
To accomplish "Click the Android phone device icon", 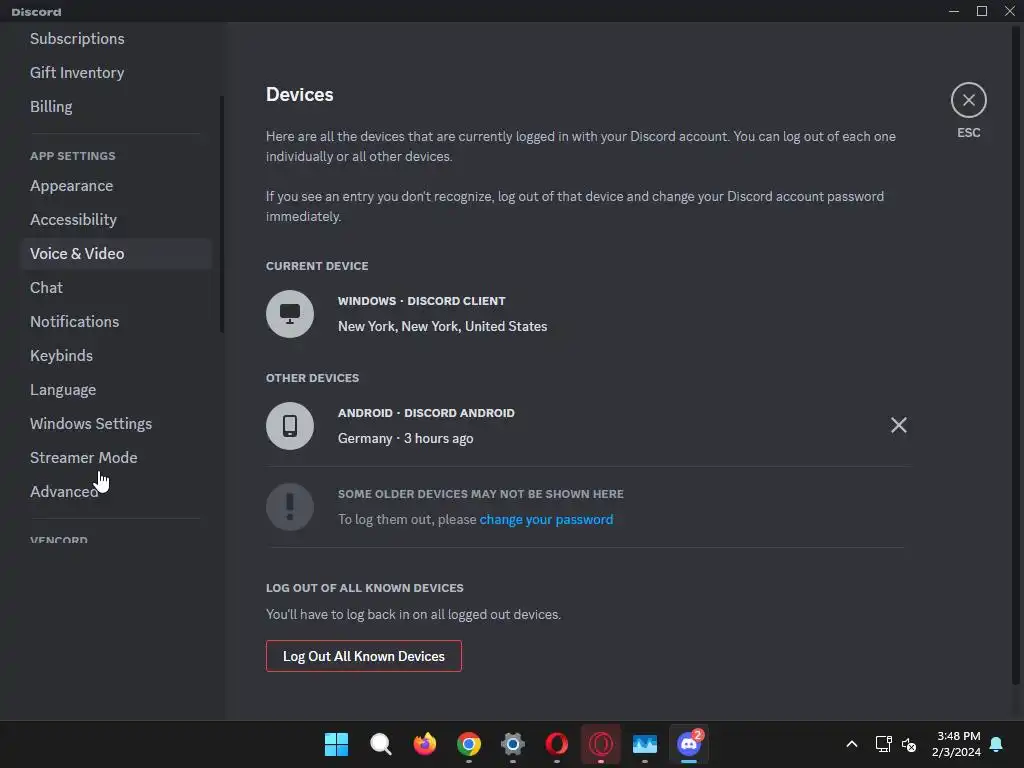I will pyautogui.click(x=290, y=426).
